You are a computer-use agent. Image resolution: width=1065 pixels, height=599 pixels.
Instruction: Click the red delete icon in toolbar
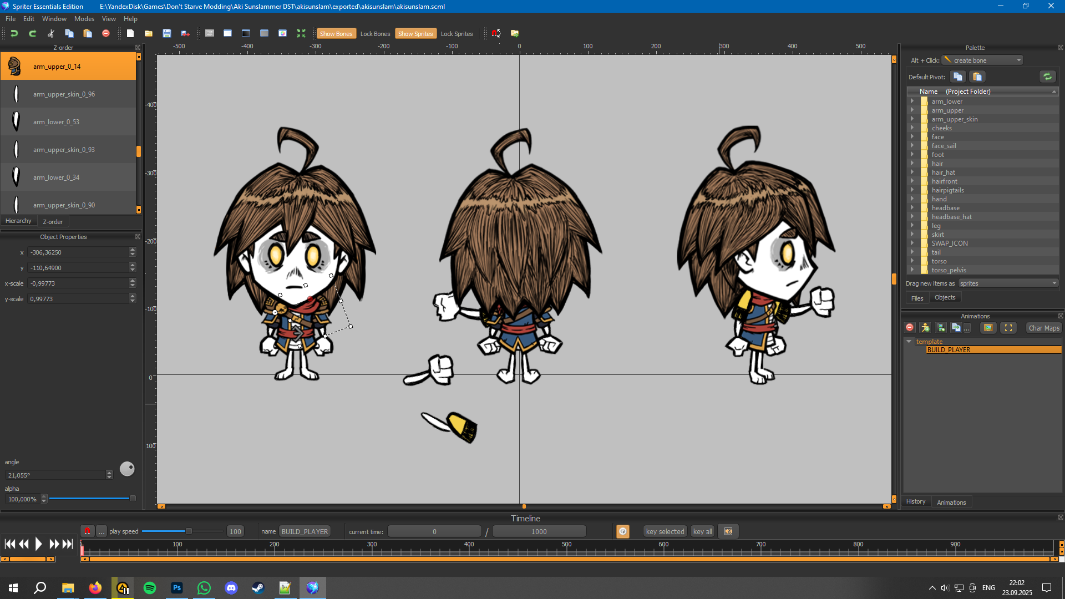point(106,33)
